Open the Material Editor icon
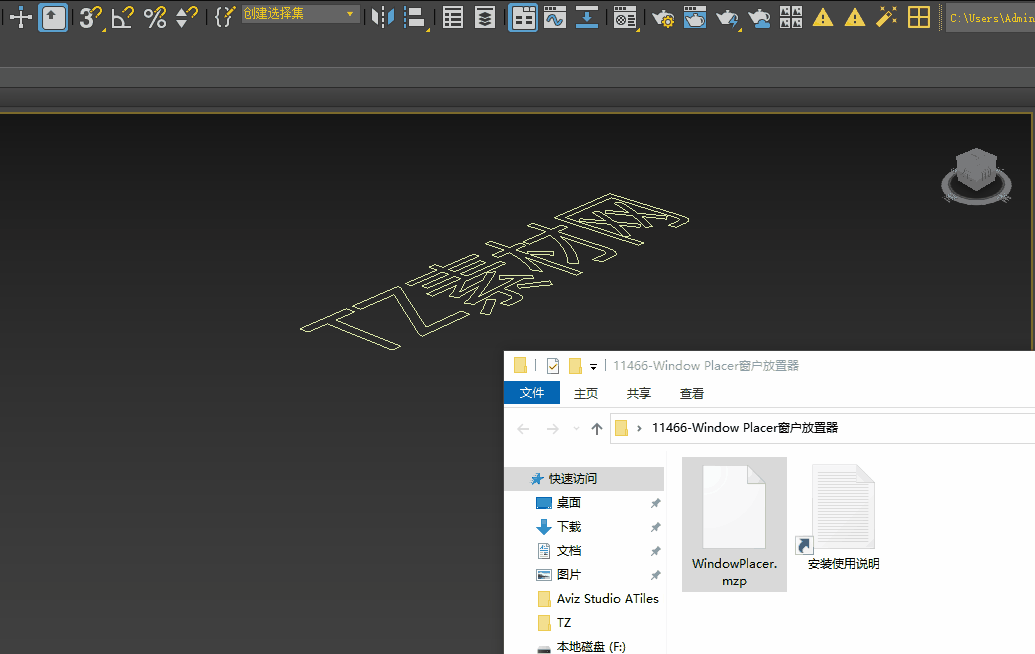1035x654 pixels. pos(625,17)
